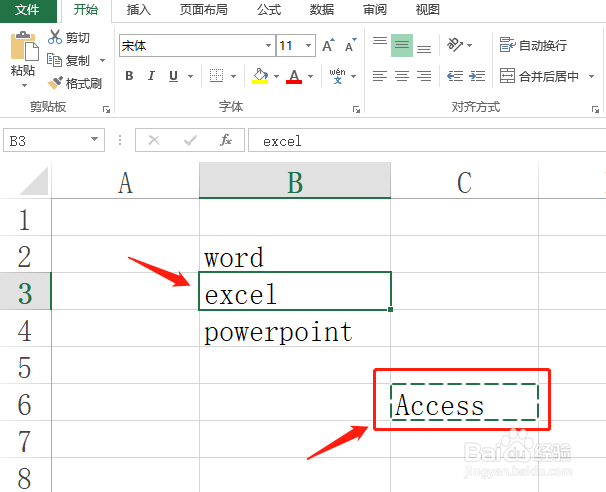Expand fill color dropdown arrow
Screen dimensions: 606x492
point(276,76)
